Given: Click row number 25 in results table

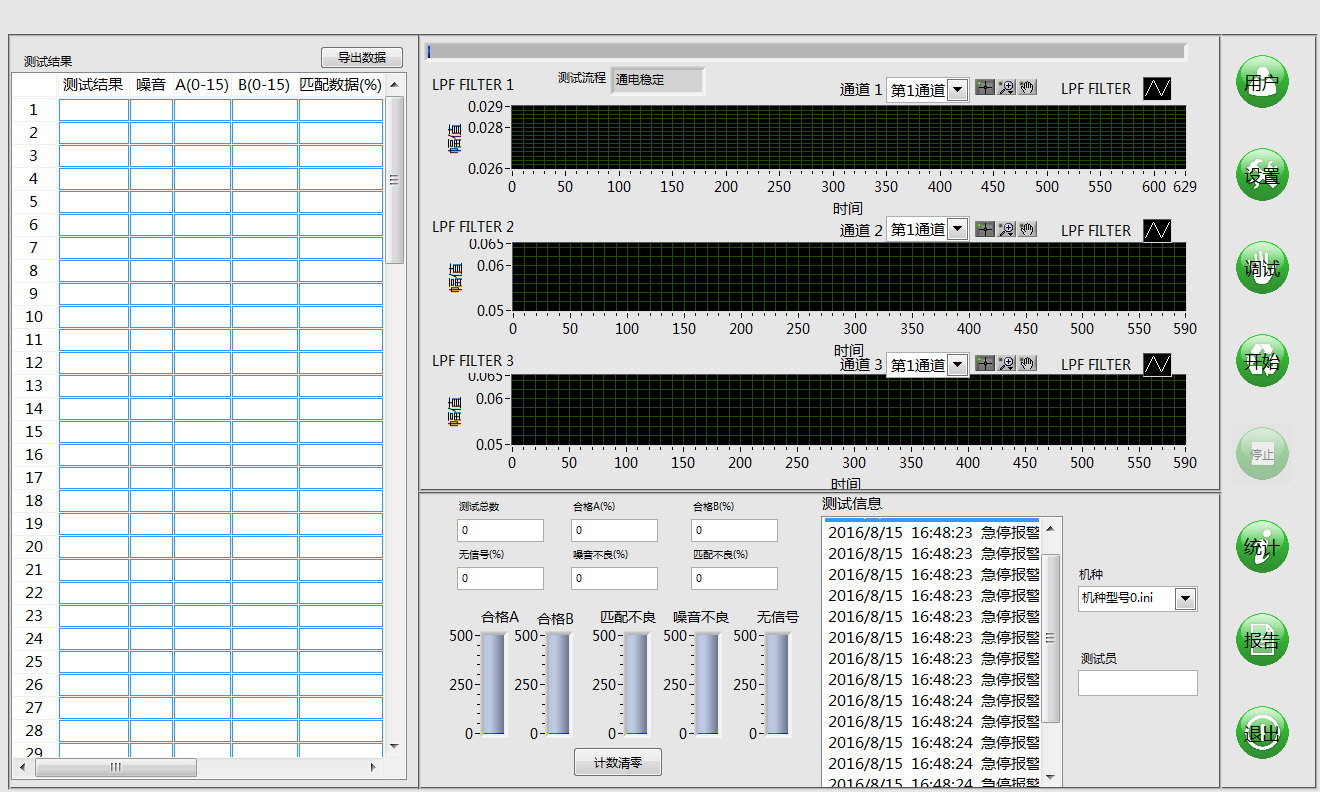Looking at the screenshot, I should point(34,662).
